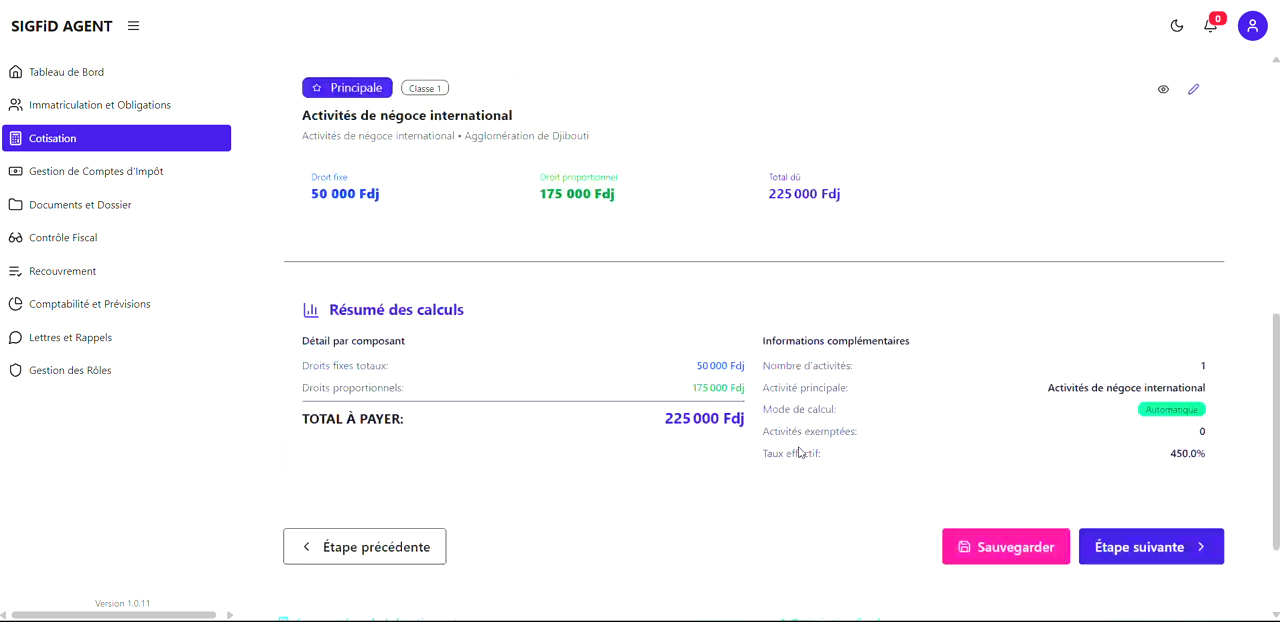Click the edit pencil icon

1193,89
